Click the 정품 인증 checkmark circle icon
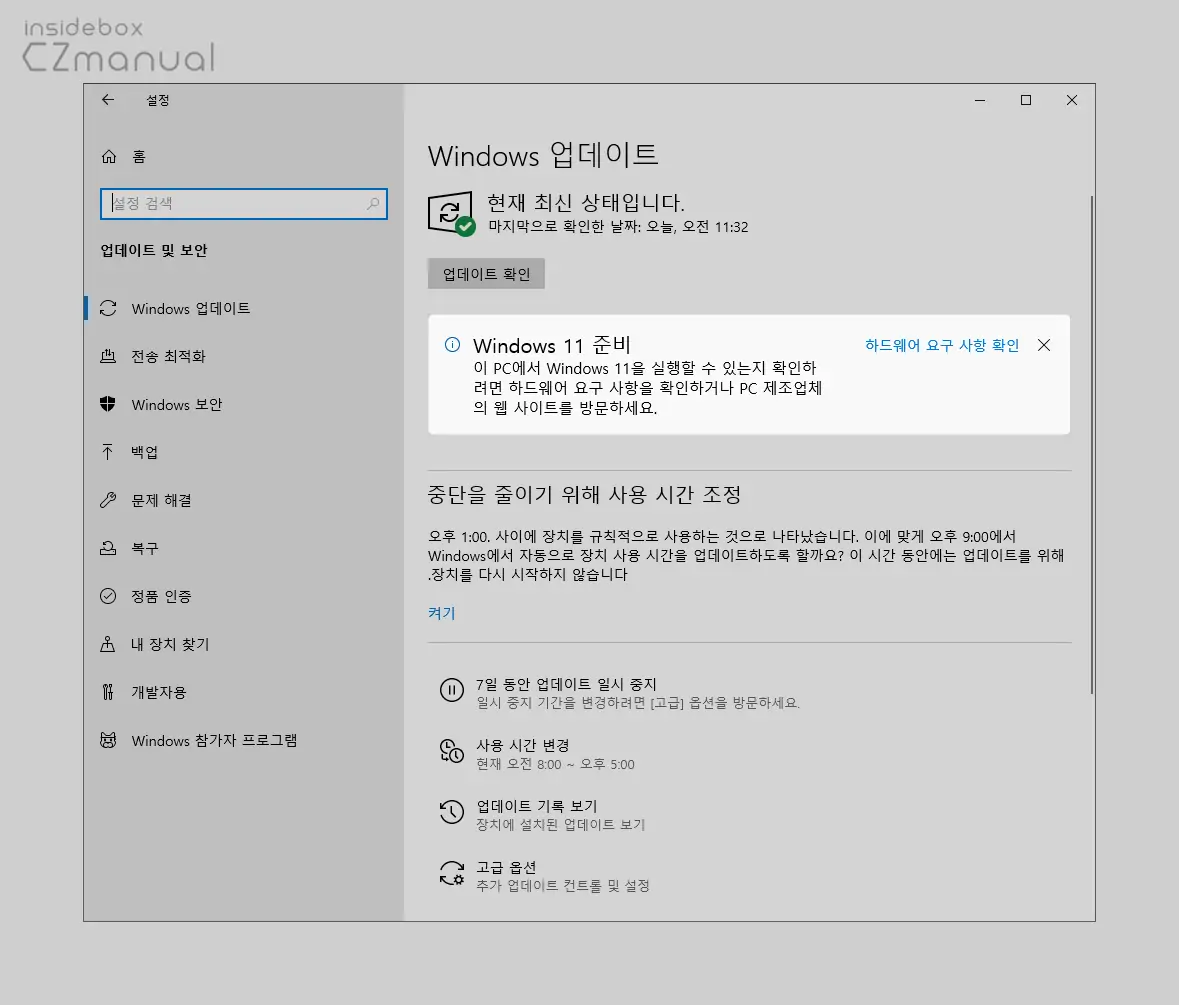The height and width of the screenshot is (1005, 1179). click(108, 596)
